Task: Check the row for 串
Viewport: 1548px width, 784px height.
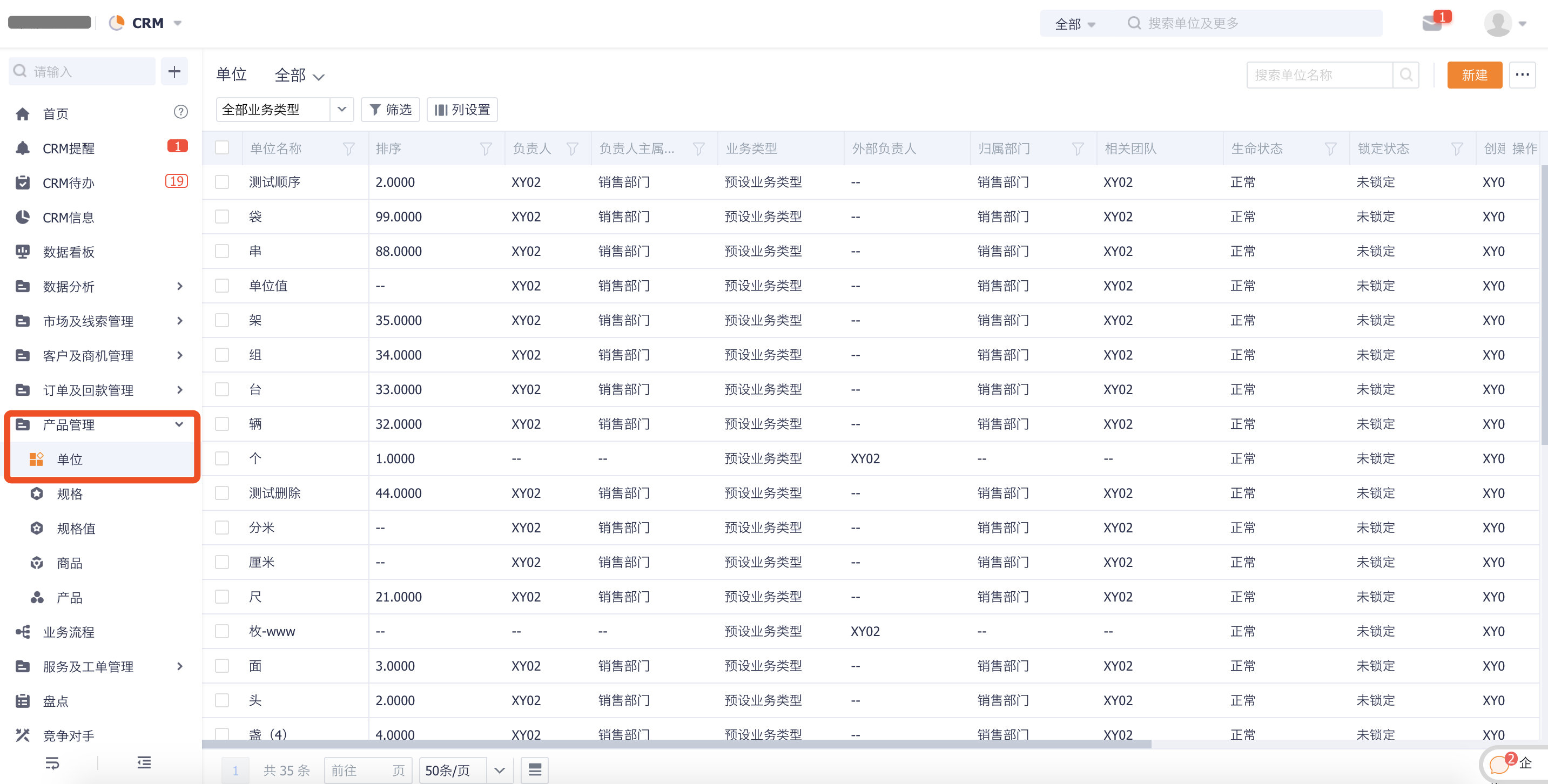Action: [x=222, y=251]
